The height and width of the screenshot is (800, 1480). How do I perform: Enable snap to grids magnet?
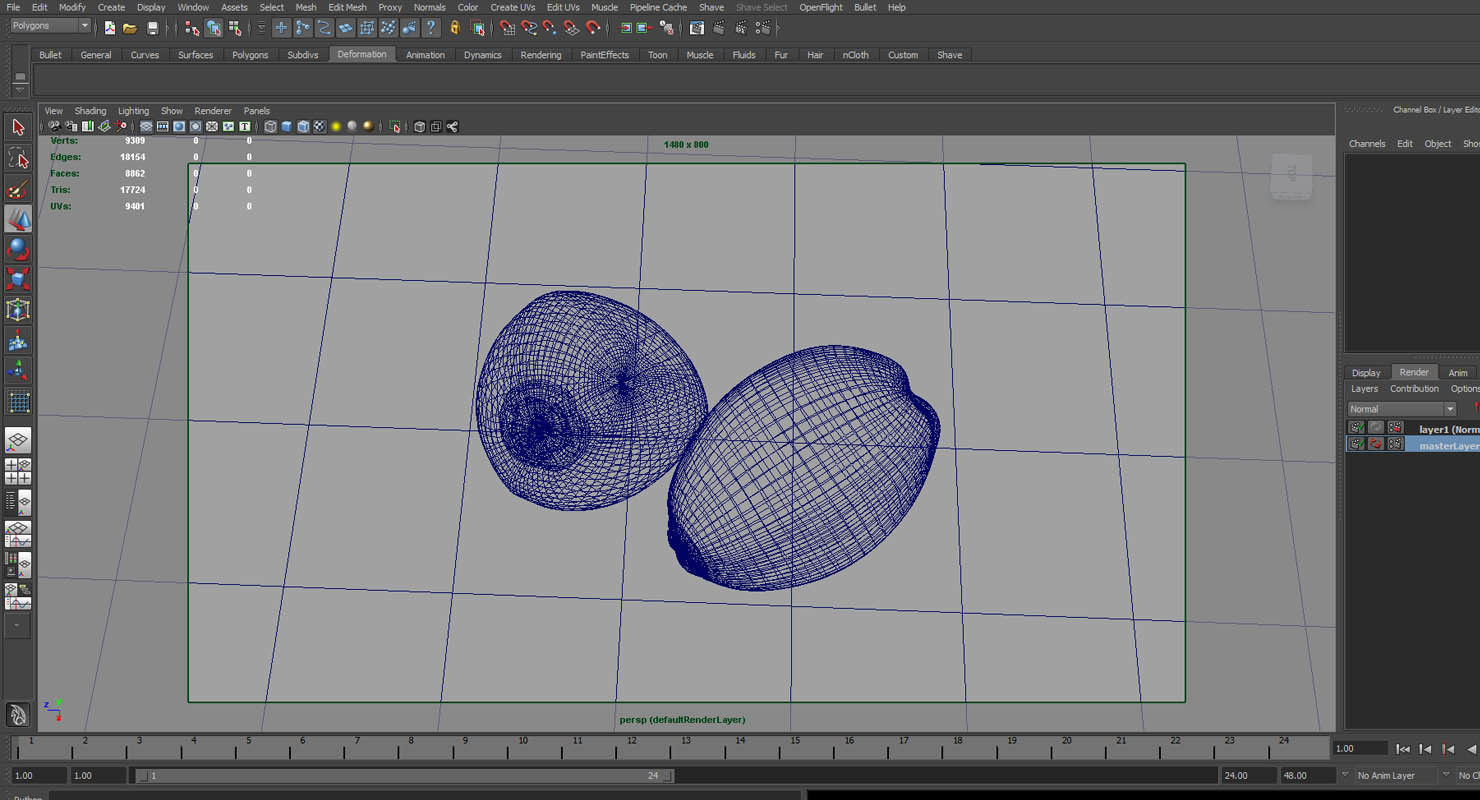pyautogui.click(x=508, y=28)
